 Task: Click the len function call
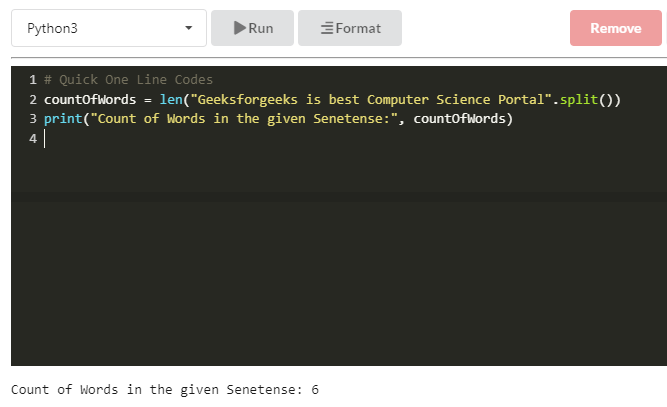coord(170,99)
